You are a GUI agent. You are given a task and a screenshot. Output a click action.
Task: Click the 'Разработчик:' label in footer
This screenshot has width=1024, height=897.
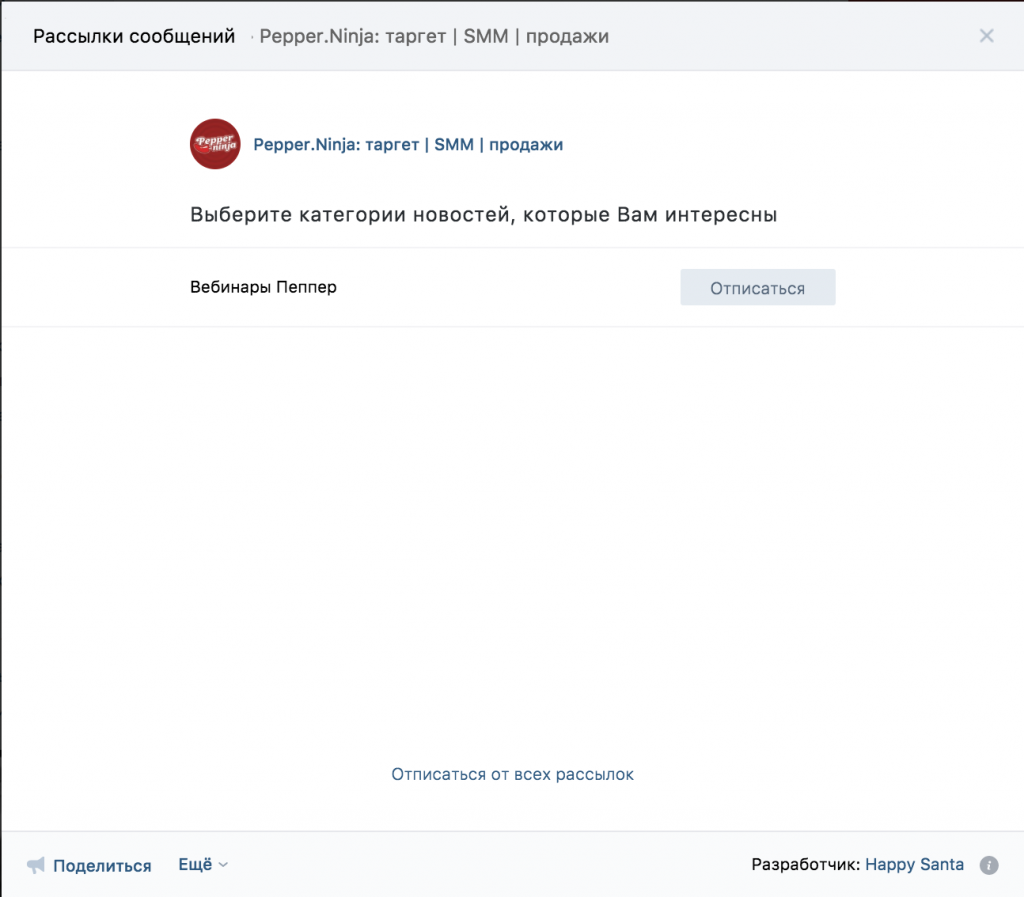point(805,864)
